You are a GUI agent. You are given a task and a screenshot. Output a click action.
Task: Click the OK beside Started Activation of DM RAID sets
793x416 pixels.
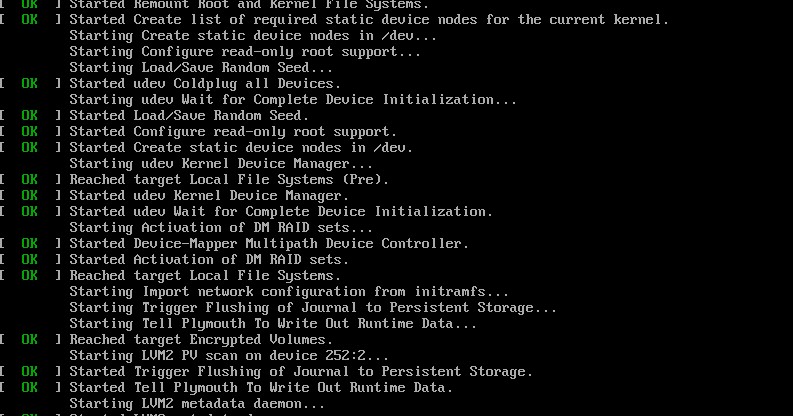coord(29,260)
